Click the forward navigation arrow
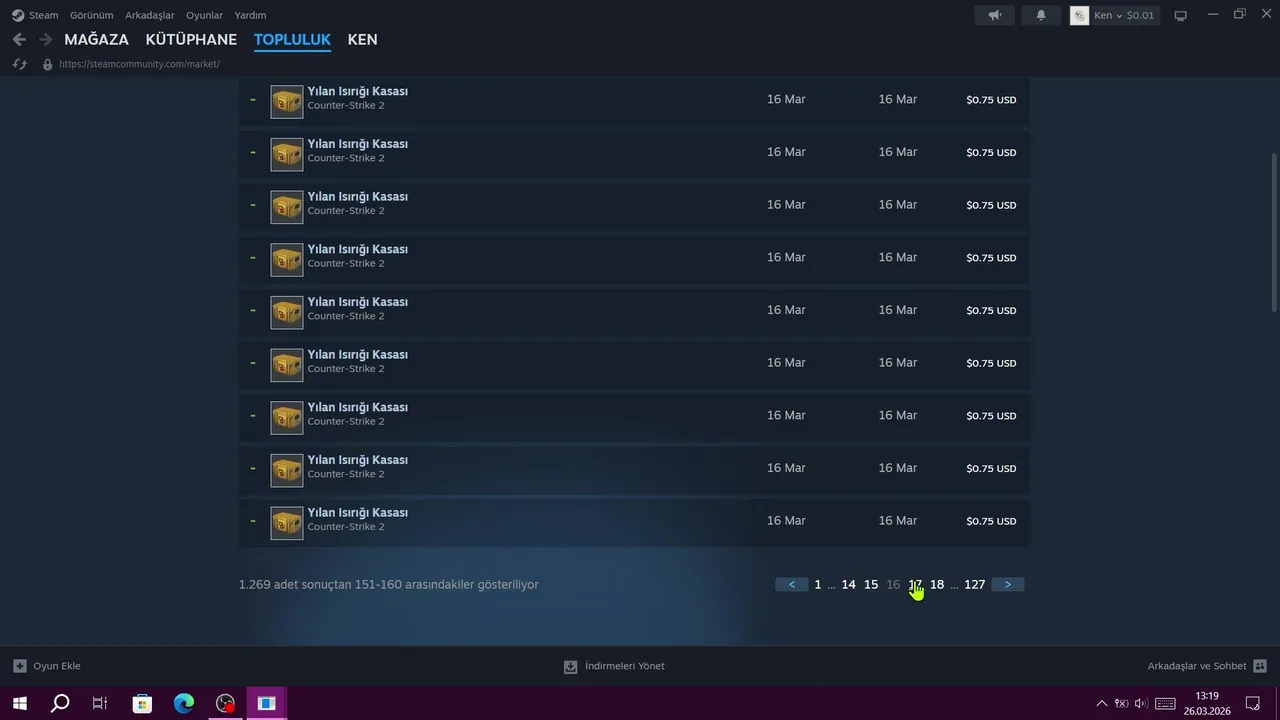 (45, 40)
